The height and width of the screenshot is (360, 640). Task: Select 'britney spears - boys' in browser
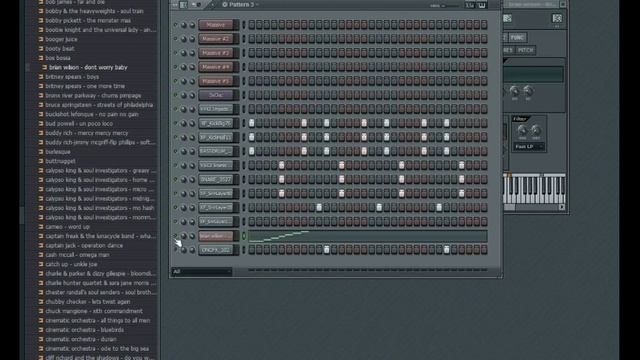coord(72,77)
